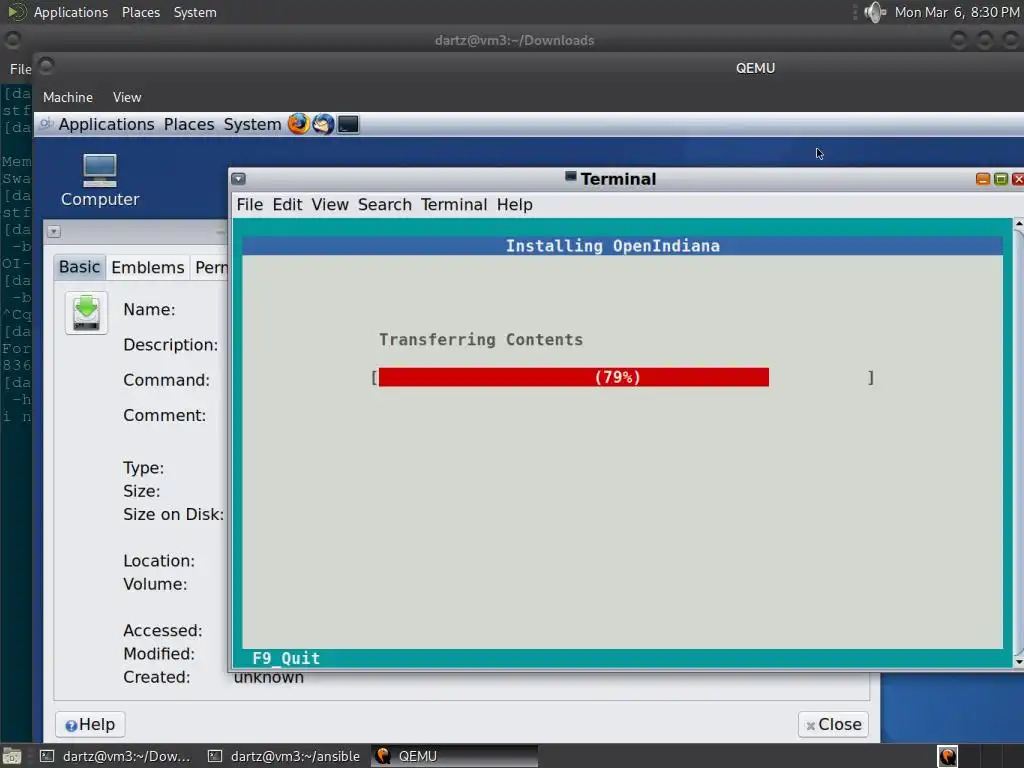Open the guest Applications menu

[106, 124]
